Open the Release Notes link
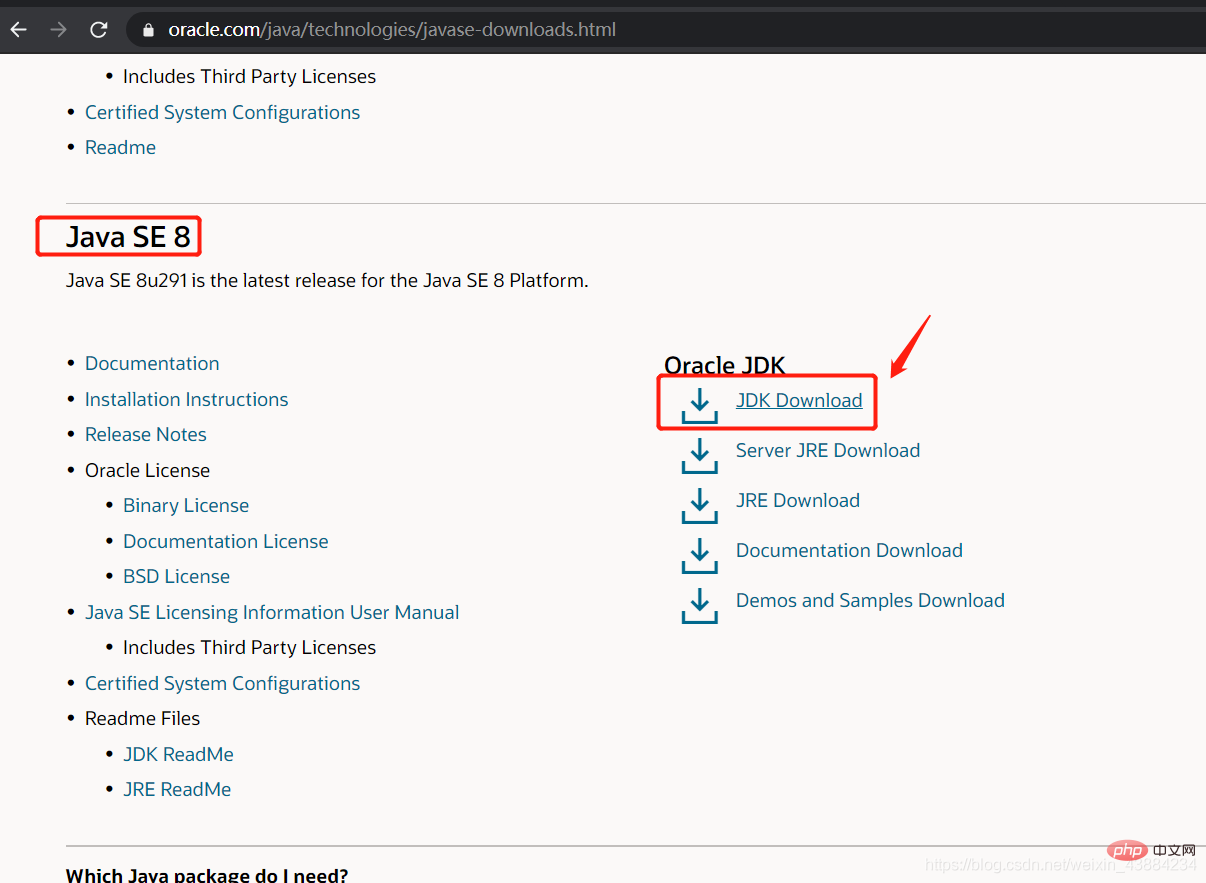The width and height of the screenshot is (1206, 883). (146, 434)
